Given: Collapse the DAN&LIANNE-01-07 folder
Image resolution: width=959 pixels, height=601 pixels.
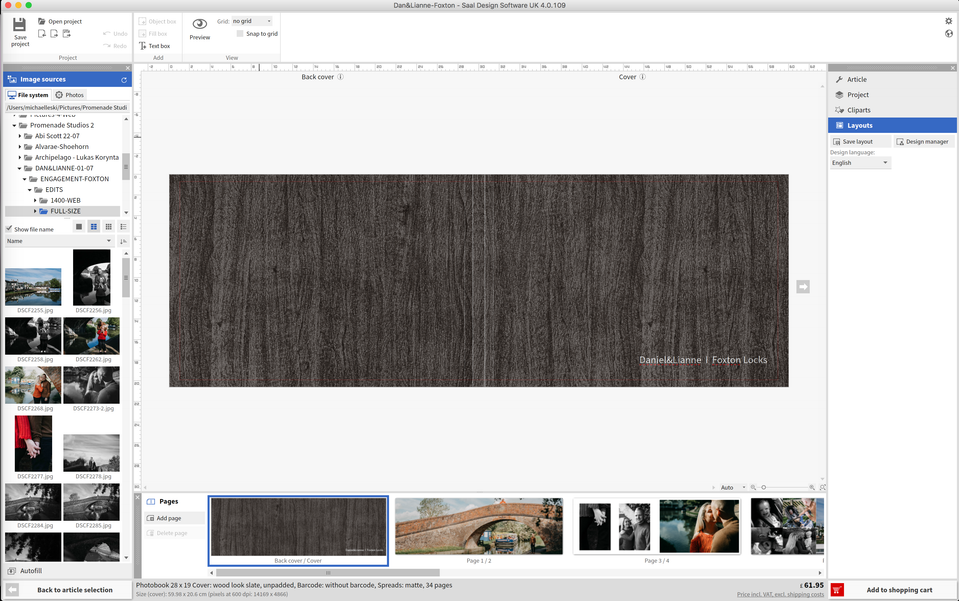Looking at the screenshot, I should pyautogui.click(x=20, y=168).
